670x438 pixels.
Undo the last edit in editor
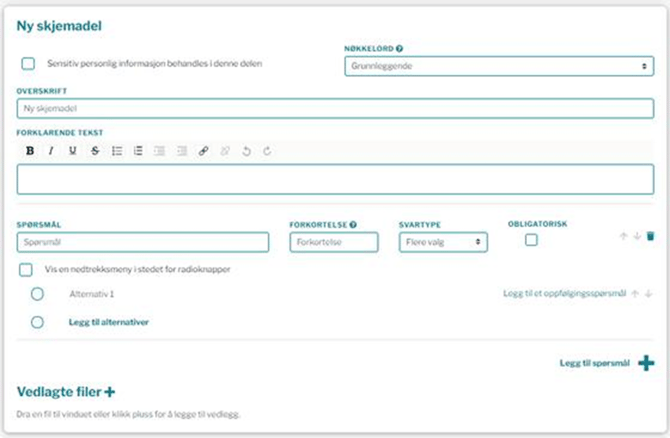[x=246, y=151]
